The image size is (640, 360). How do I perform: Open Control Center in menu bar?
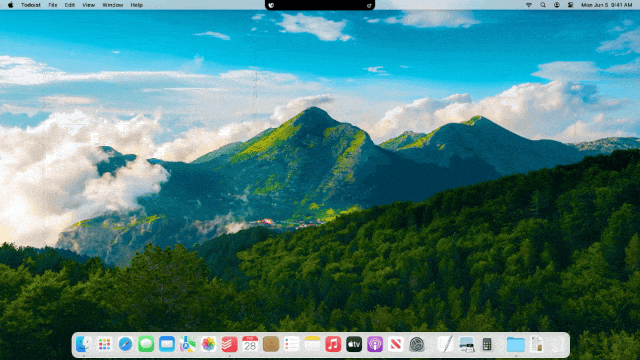tap(571, 5)
